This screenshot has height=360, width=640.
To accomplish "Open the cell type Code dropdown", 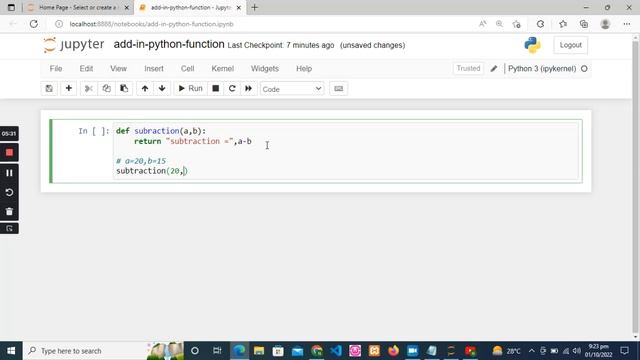I will coord(292,89).
